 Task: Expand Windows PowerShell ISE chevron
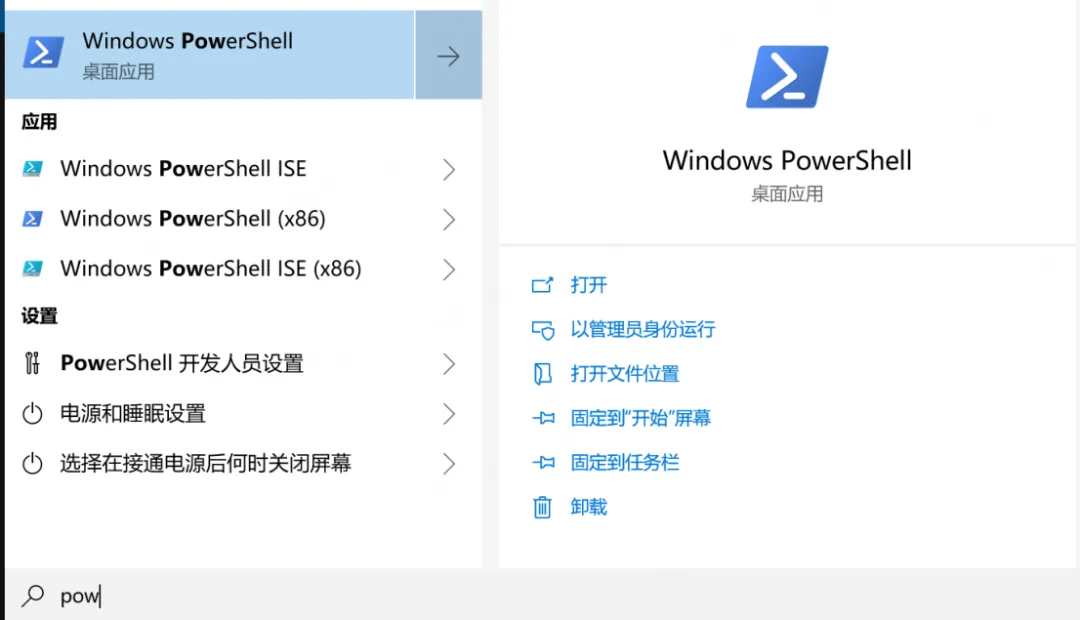[x=449, y=169]
